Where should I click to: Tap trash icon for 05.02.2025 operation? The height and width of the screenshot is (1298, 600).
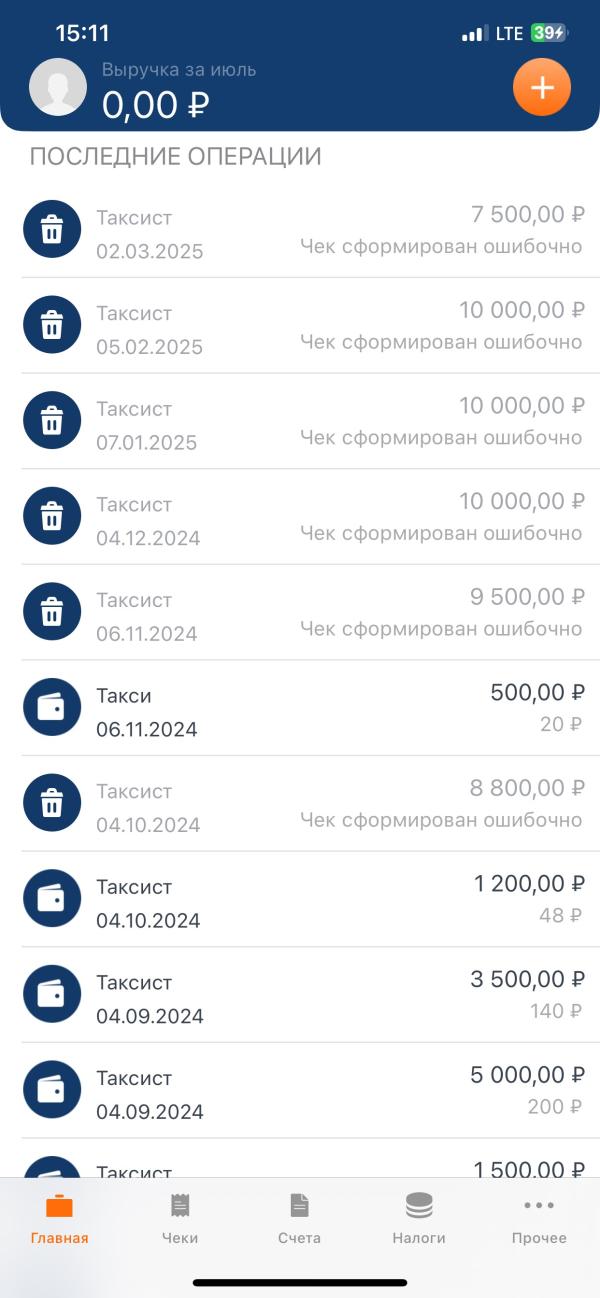[x=52, y=325]
